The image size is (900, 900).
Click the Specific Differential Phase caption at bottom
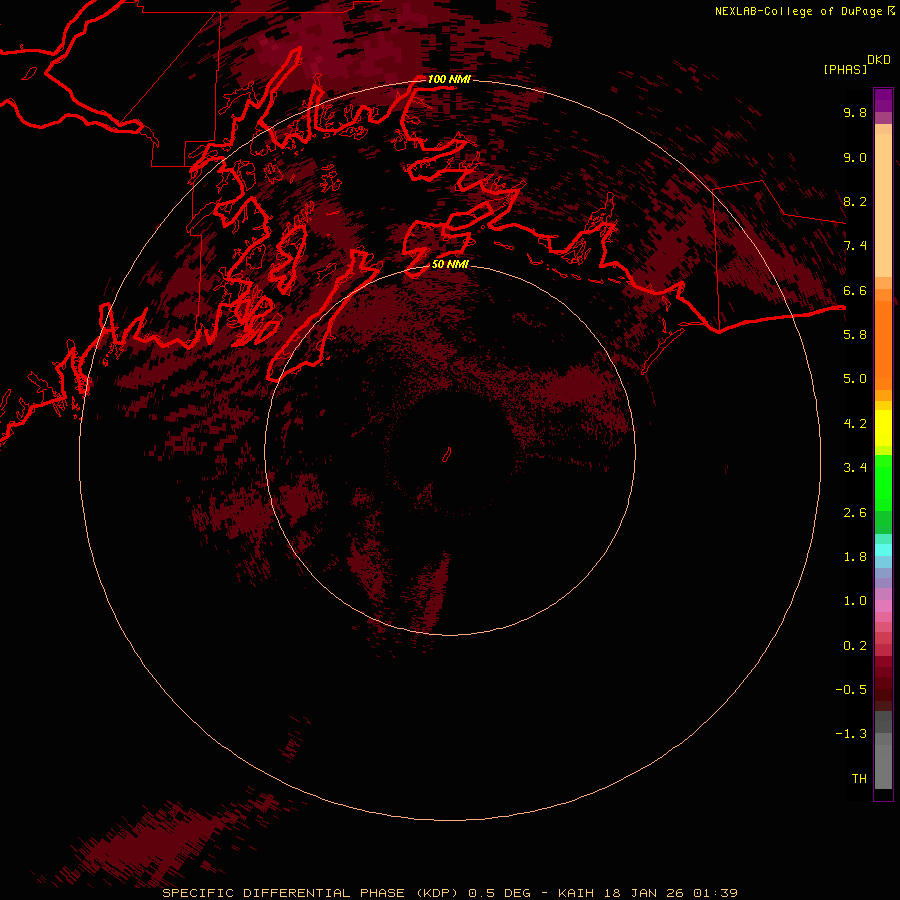pyautogui.click(x=449, y=893)
